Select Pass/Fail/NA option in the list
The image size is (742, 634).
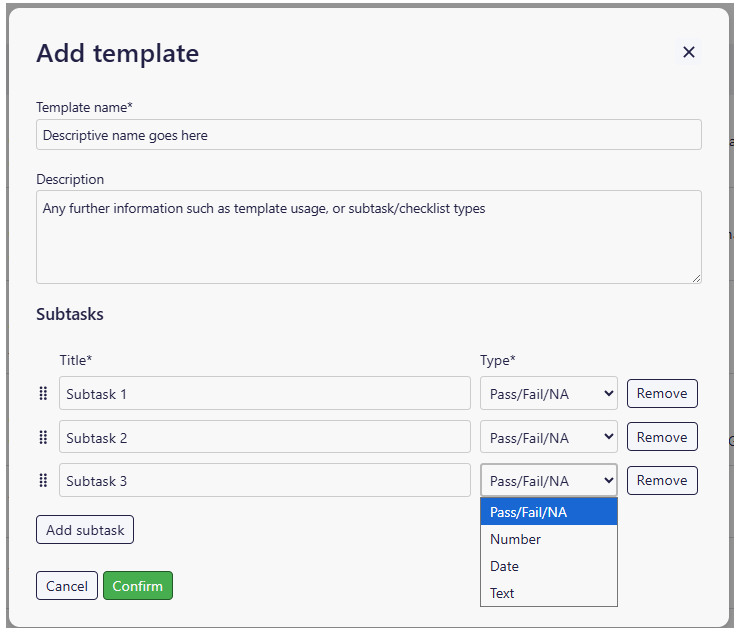pyautogui.click(x=548, y=512)
